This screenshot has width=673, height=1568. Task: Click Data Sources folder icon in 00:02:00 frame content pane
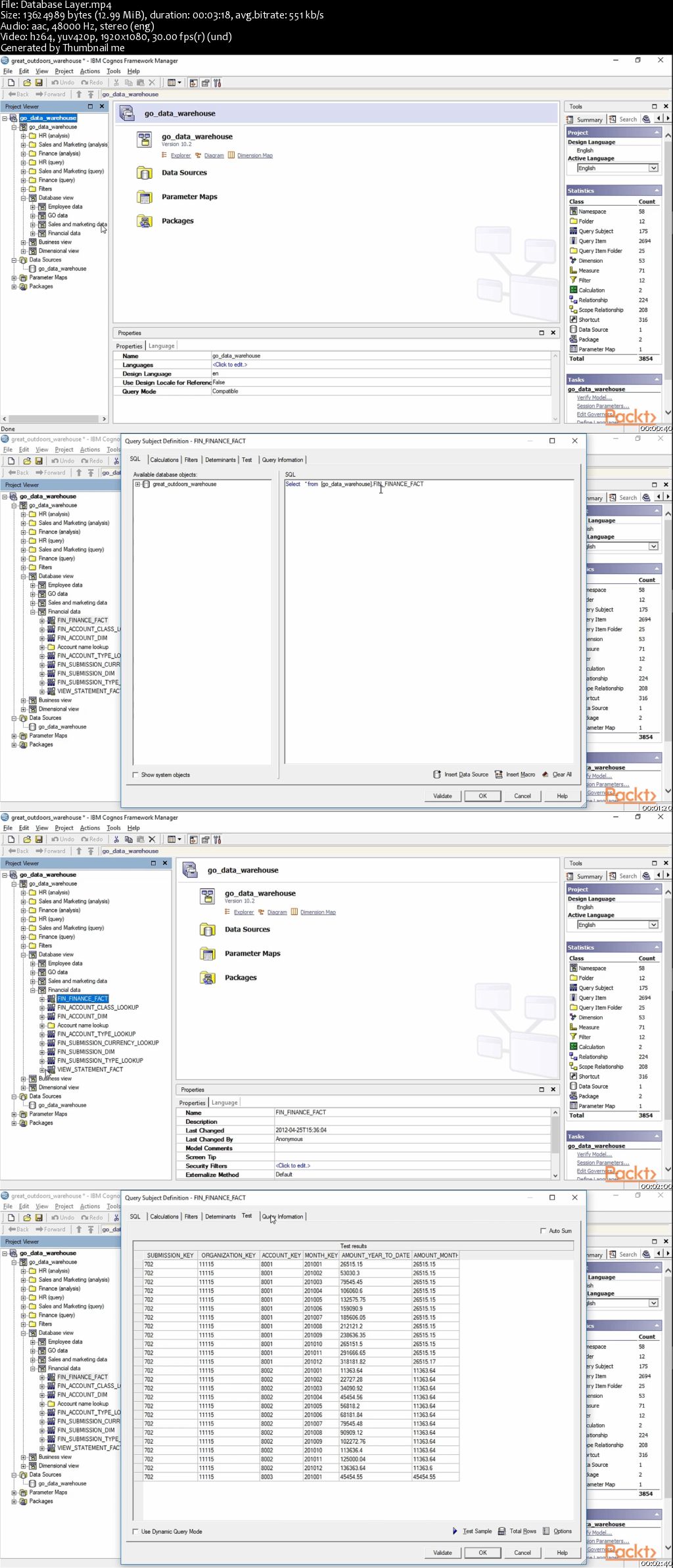coord(207,930)
